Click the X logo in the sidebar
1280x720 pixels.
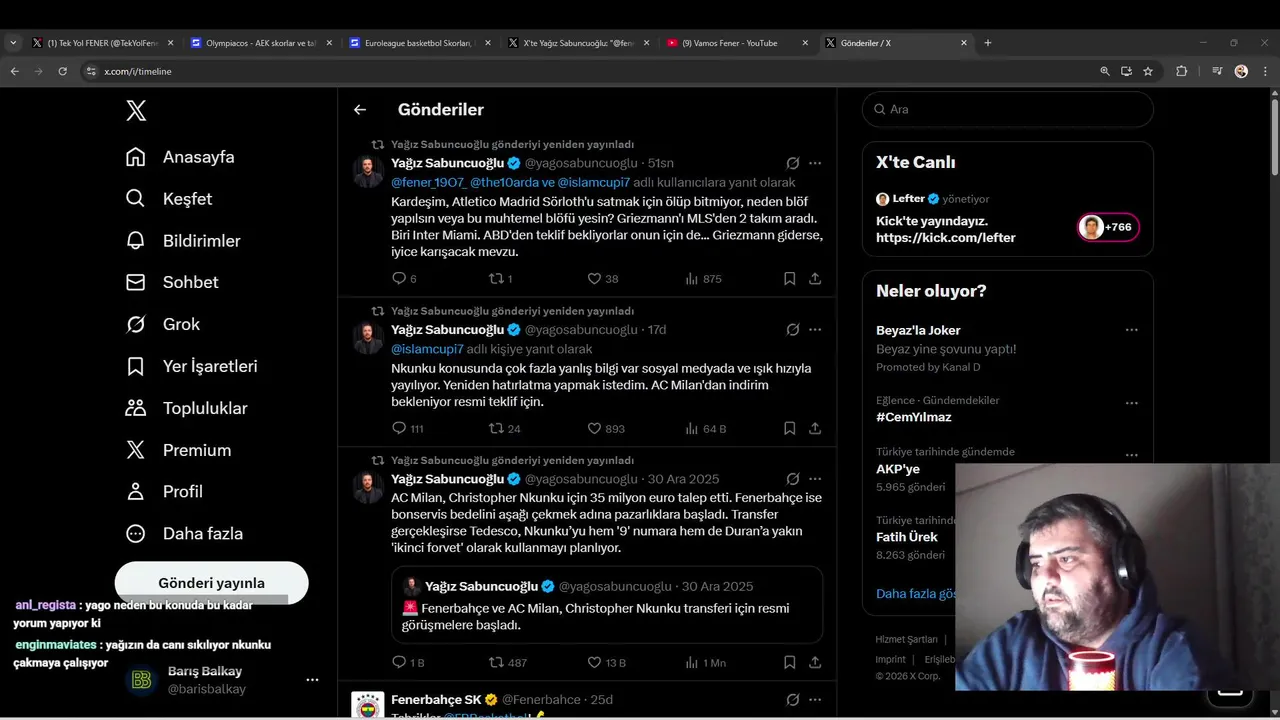pyautogui.click(x=136, y=110)
